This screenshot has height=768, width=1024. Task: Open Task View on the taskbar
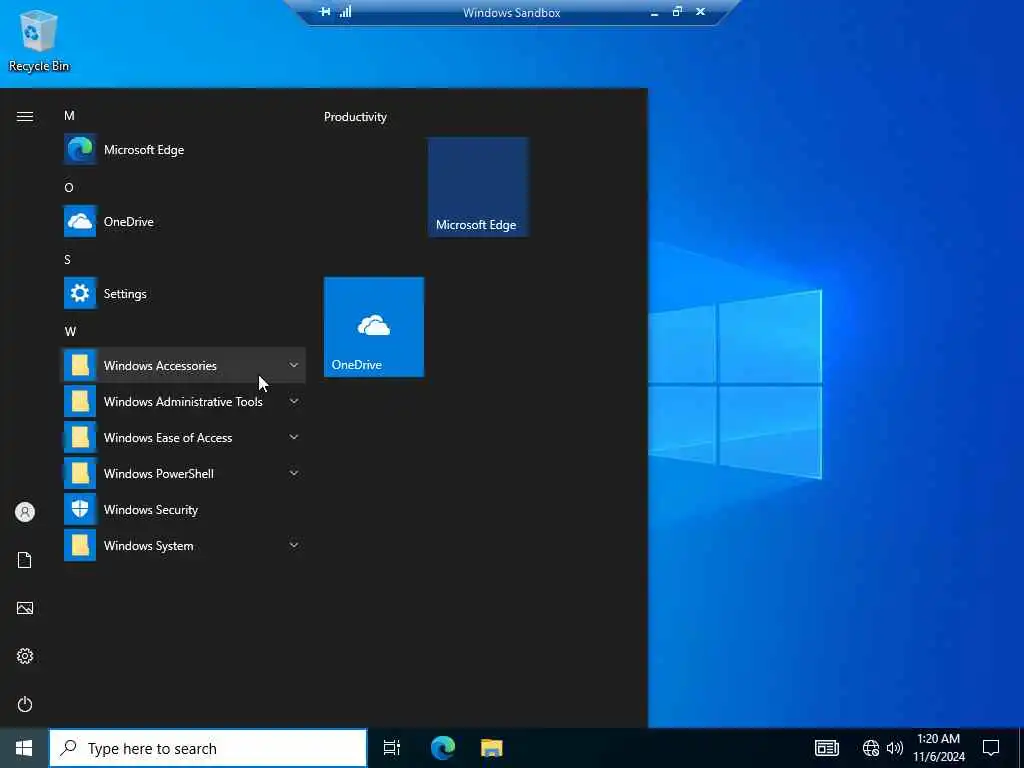click(392, 748)
